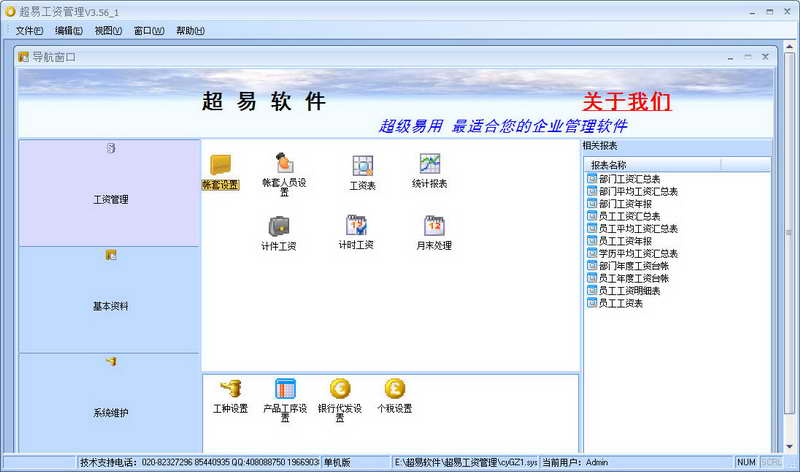The height and width of the screenshot is (472, 800).
Task: Click the 导航窗口 title icon
Action: pyautogui.click(x=23, y=57)
